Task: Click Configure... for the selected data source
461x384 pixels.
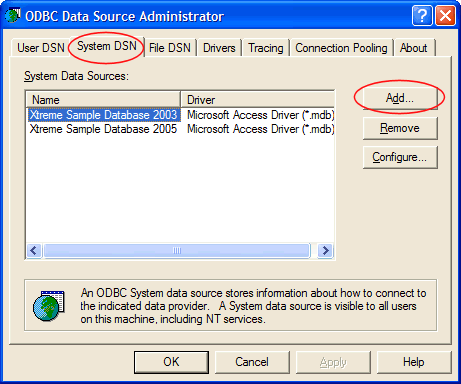Action: coord(400,157)
